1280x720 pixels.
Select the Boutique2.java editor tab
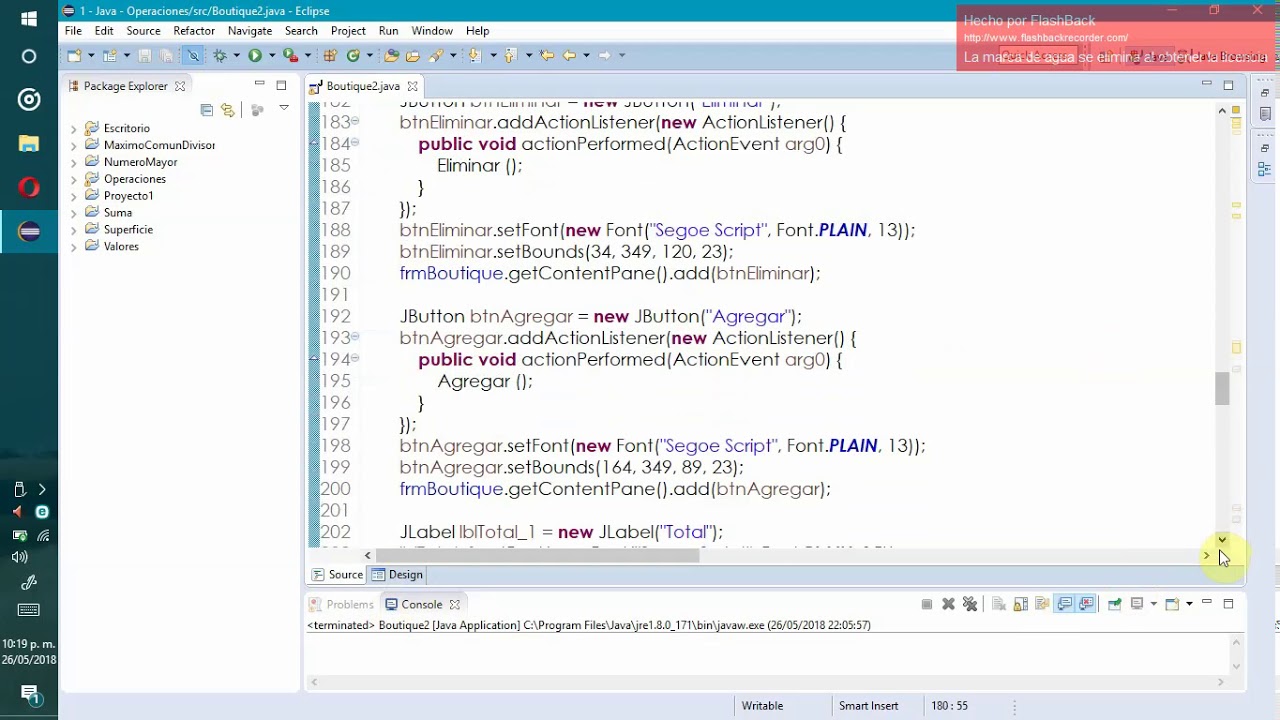(x=362, y=86)
